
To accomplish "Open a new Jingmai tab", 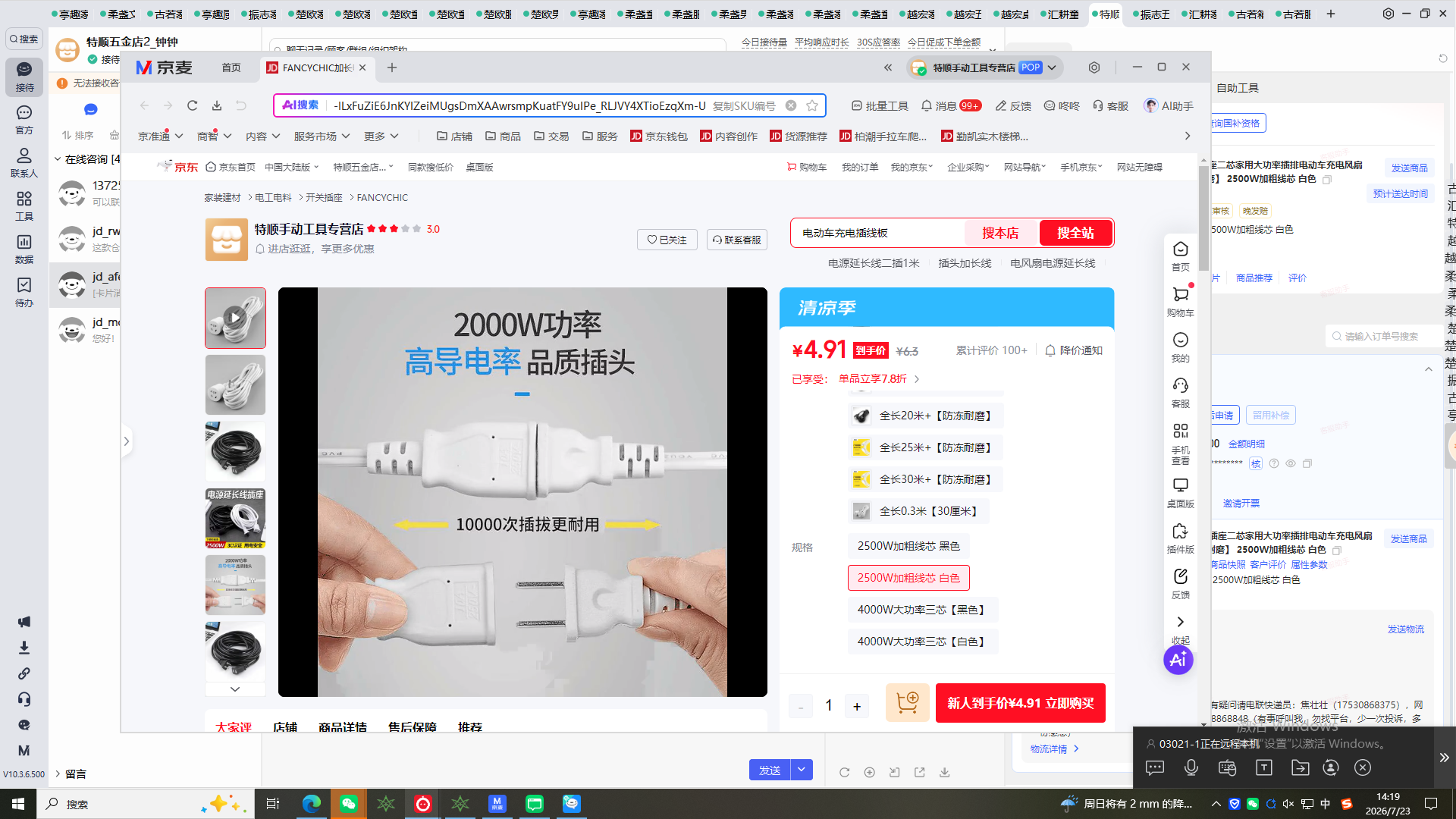I will (x=392, y=67).
